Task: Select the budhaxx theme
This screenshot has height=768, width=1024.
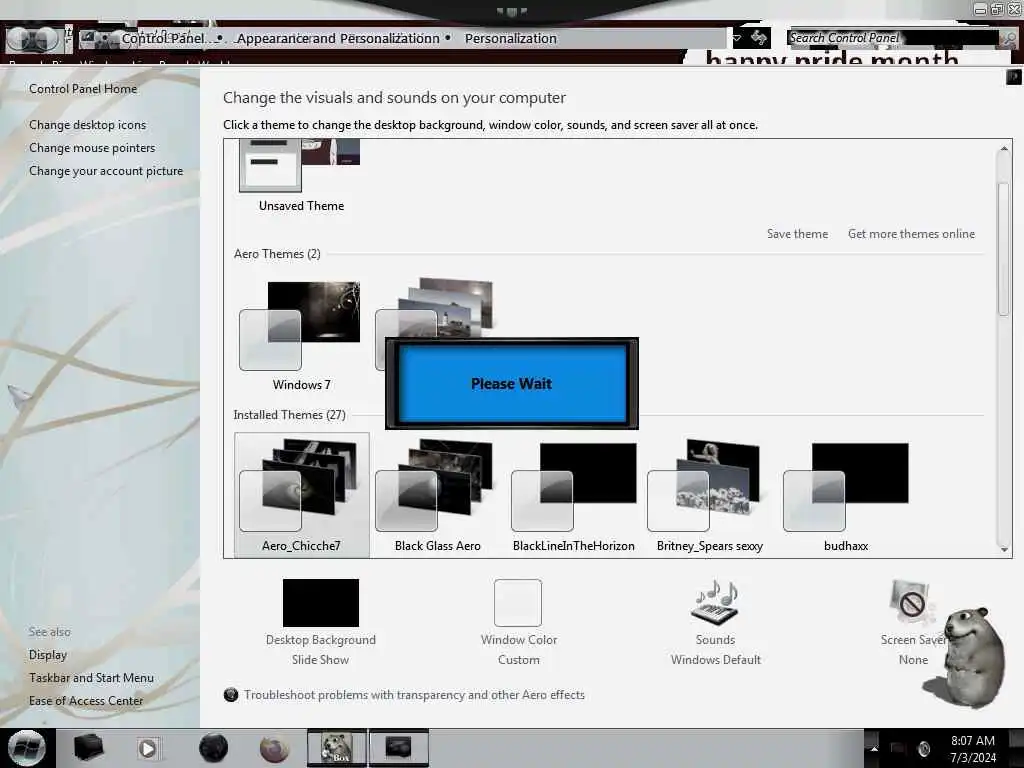Action: tap(846, 496)
